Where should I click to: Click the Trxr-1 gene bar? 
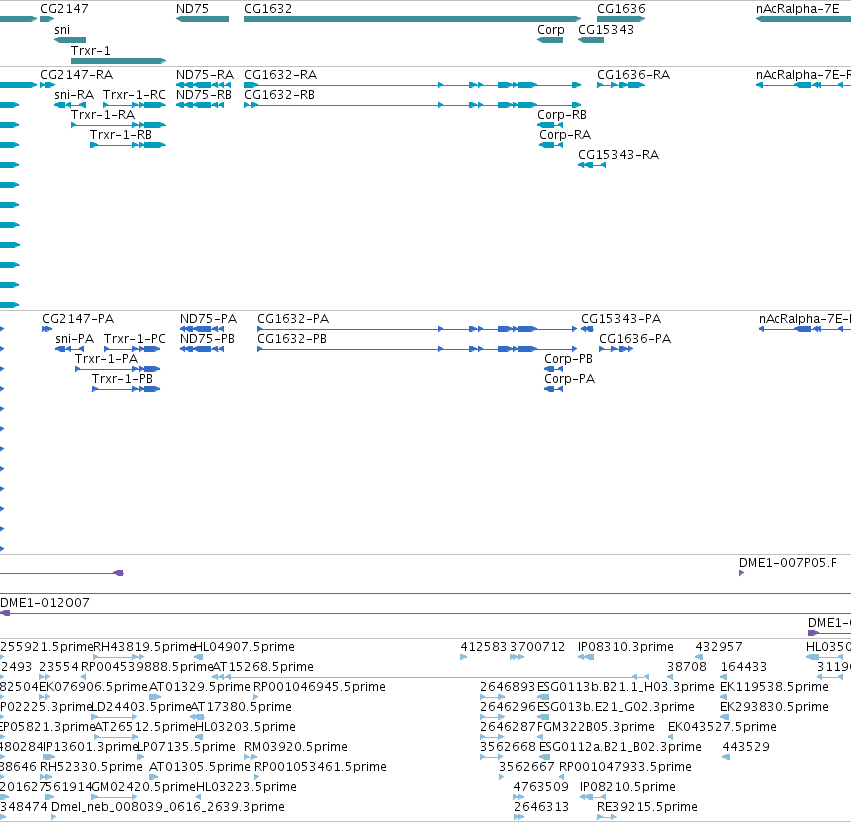tap(118, 61)
